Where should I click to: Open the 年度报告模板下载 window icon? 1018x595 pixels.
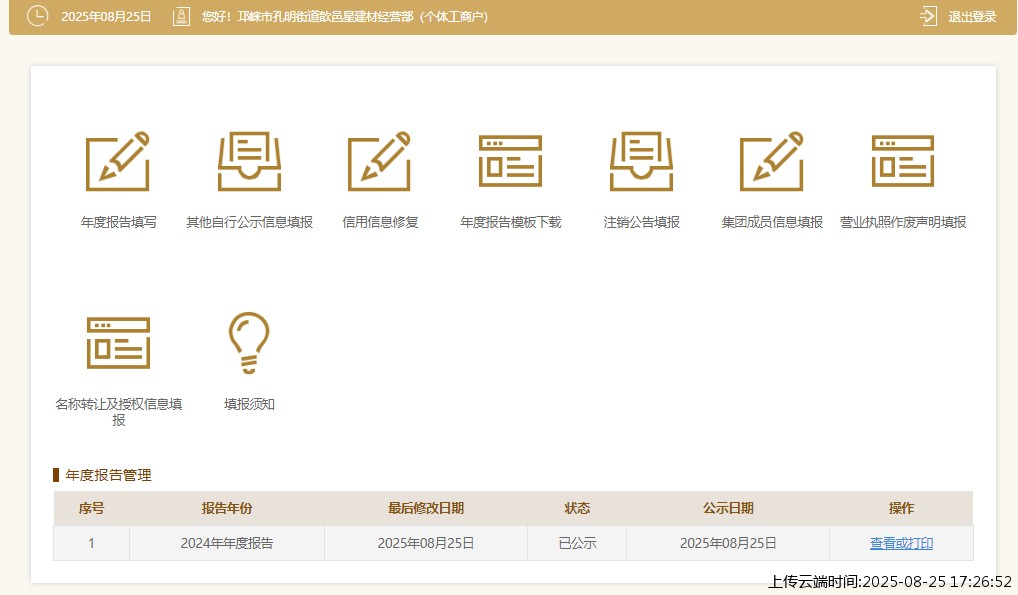coord(510,161)
